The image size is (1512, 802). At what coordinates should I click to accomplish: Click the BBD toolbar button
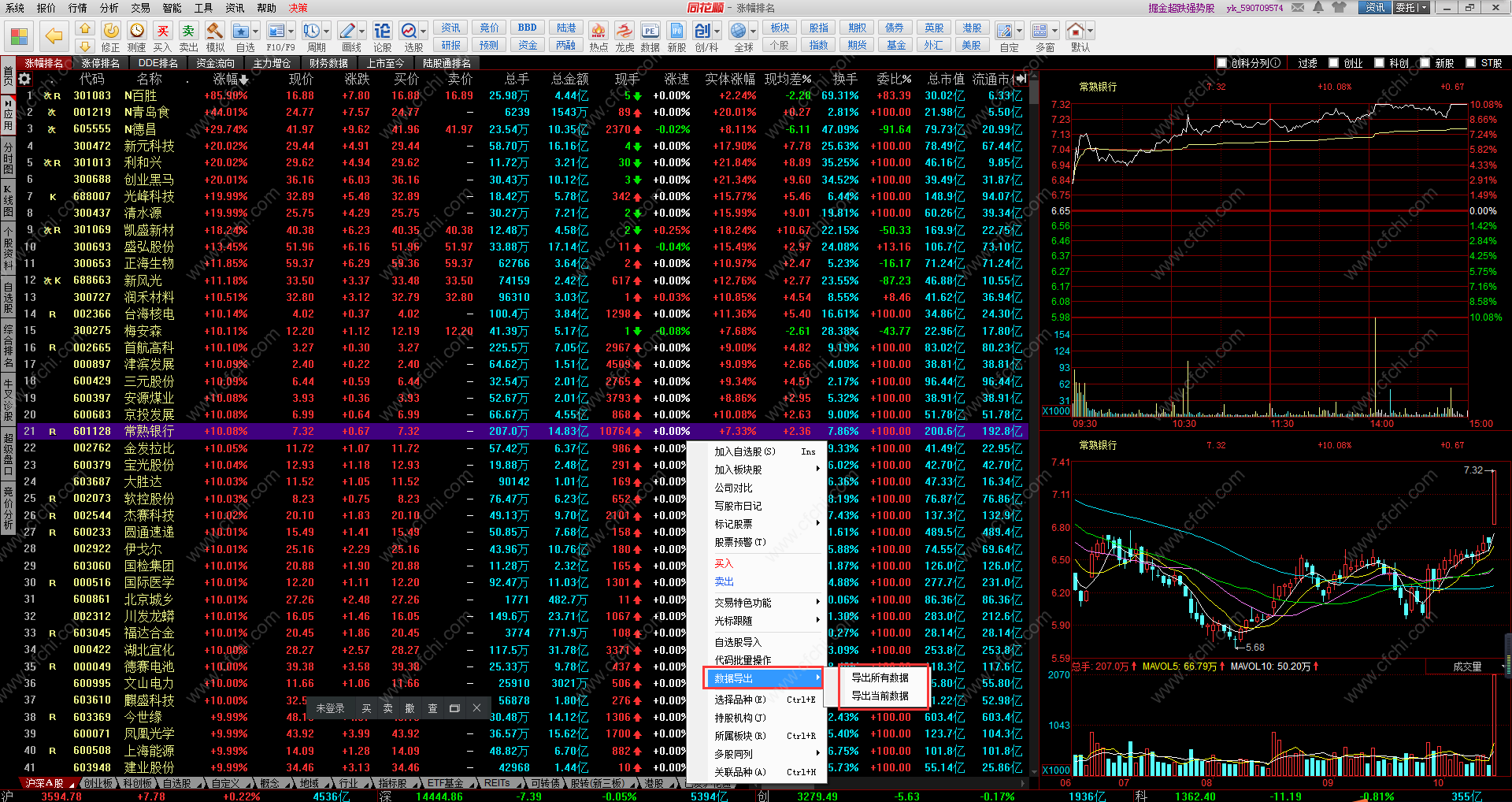coord(528,28)
